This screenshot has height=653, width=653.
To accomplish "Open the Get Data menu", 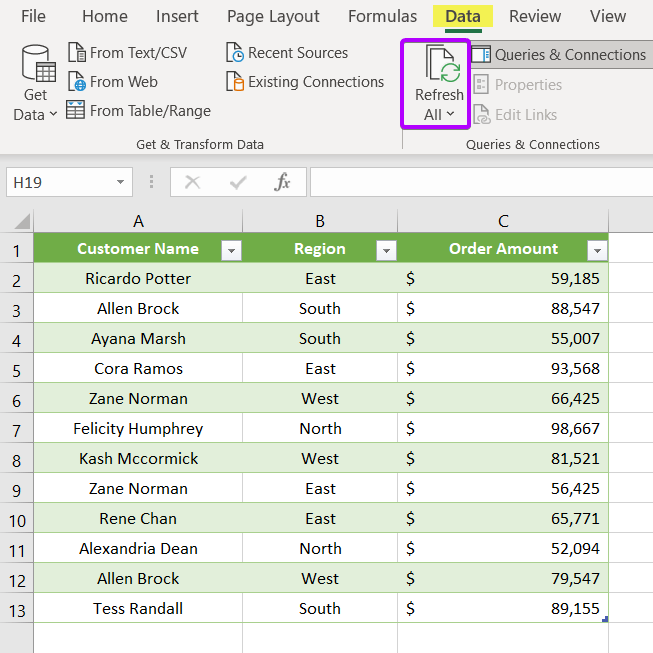I will click(x=35, y=83).
